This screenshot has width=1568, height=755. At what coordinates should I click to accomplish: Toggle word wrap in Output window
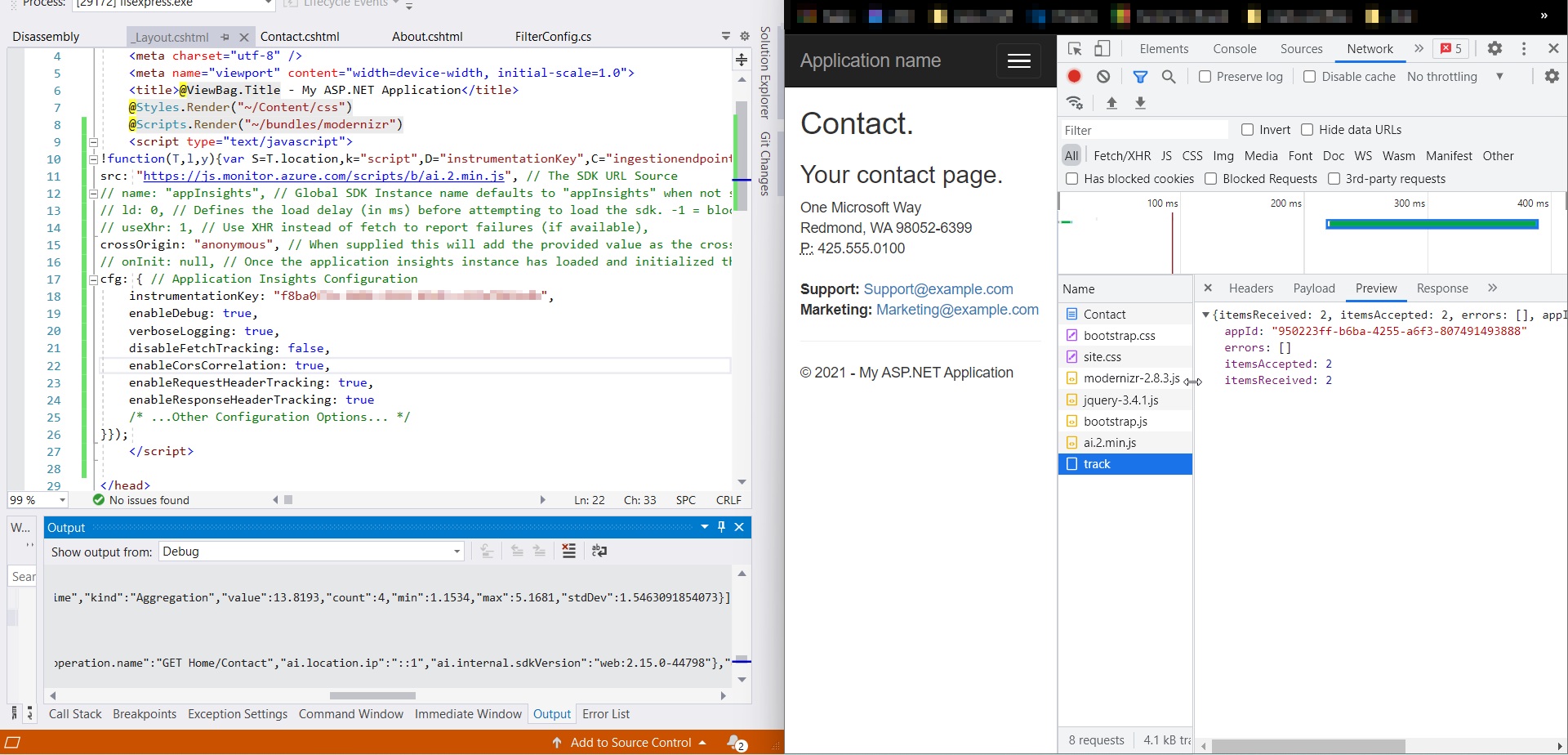599,551
